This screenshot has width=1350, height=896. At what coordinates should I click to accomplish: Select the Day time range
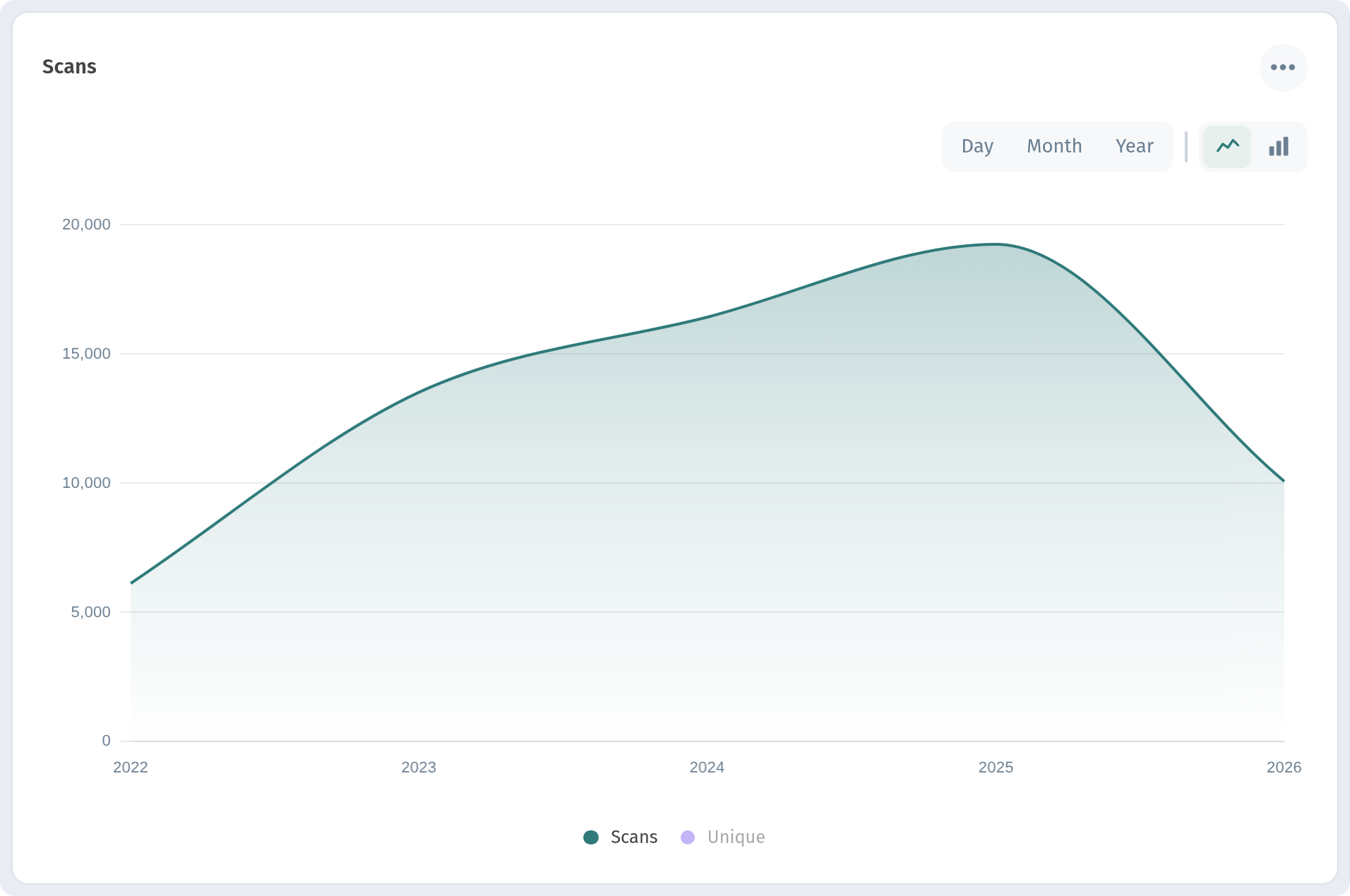pyautogui.click(x=977, y=146)
